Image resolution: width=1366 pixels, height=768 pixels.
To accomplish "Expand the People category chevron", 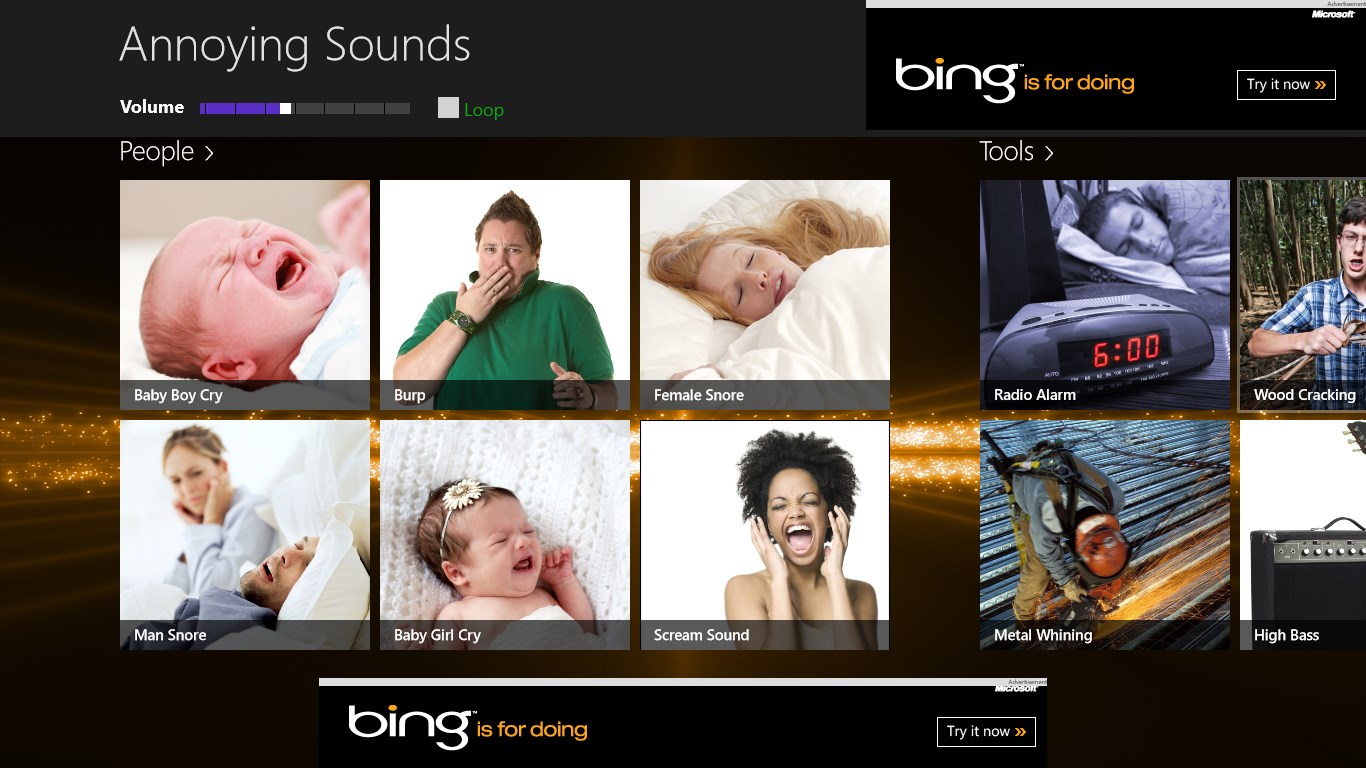I will coord(209,153).
